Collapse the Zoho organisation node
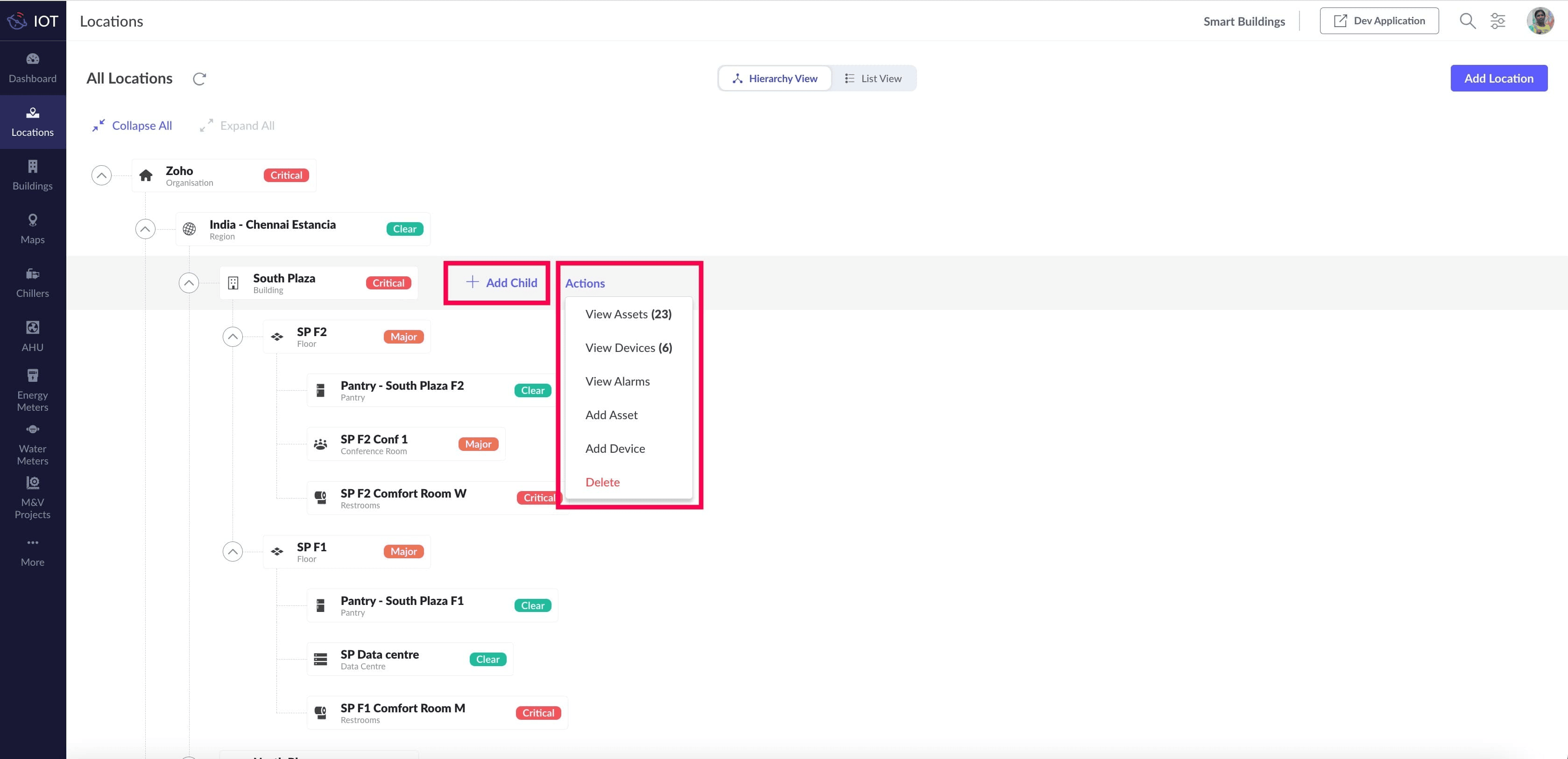Viewport: 1568px width, 759px height. pyautogui.click(x=102, y=176)
